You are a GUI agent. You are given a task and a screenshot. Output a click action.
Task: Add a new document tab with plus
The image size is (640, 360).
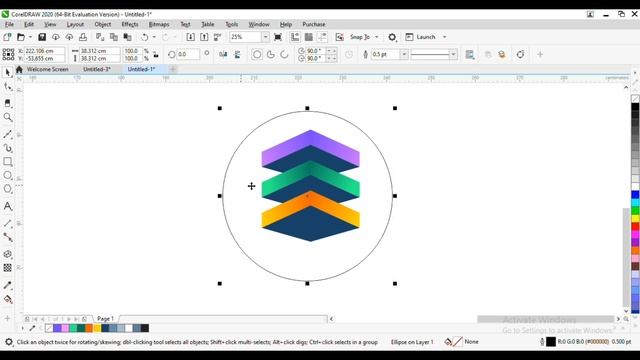tap(173, 69)
